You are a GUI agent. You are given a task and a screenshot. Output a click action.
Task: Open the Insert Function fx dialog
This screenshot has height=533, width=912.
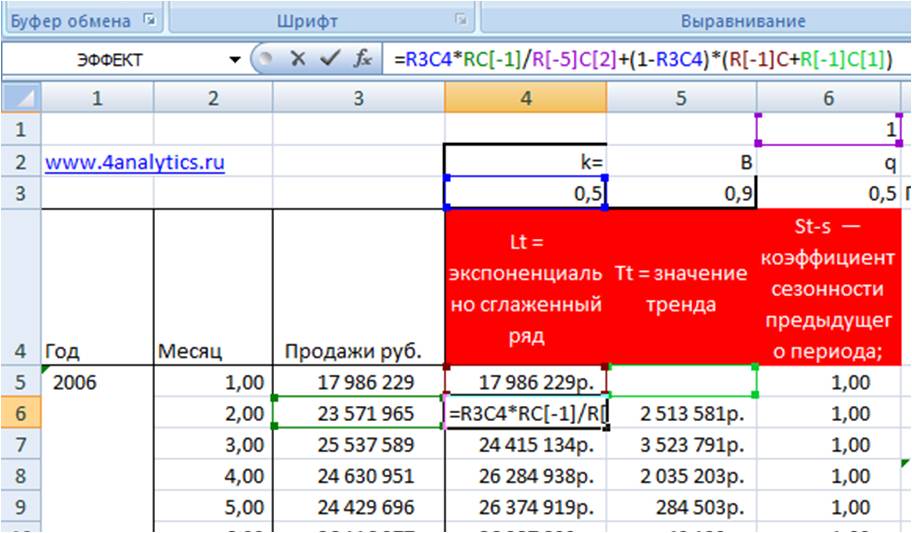(363, 58)
